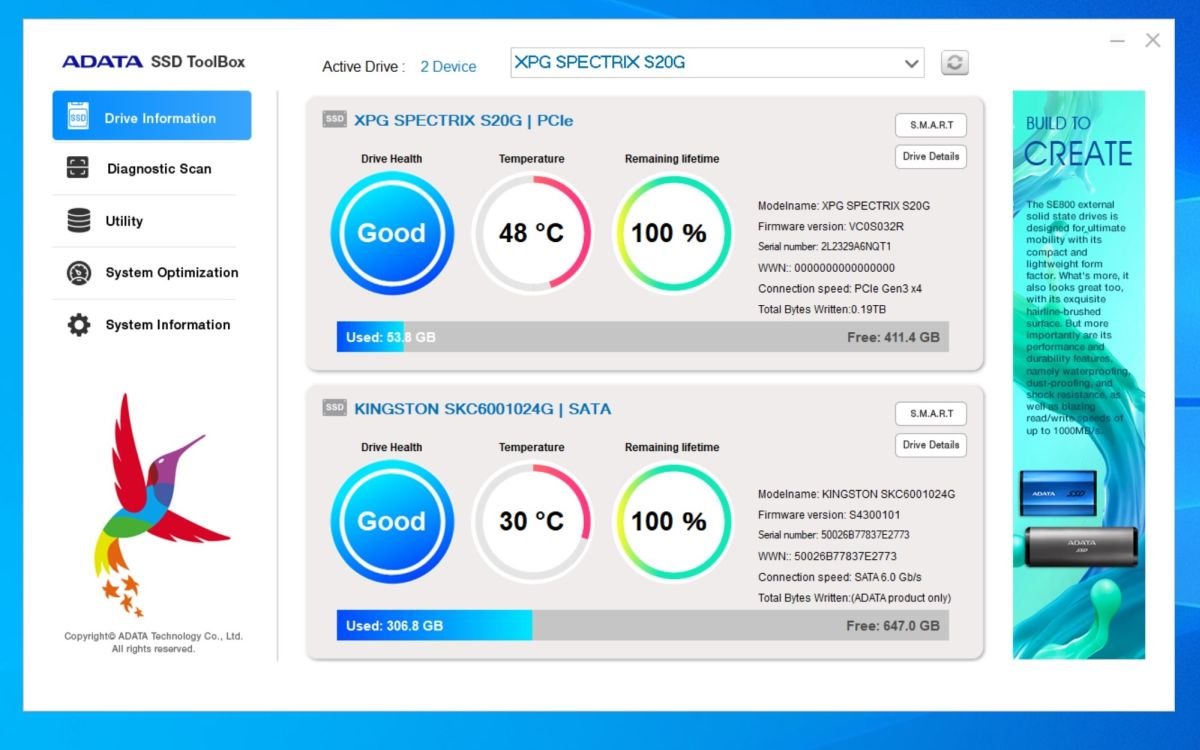Click the Utility database stack icon
Viewport: 1200px width, 750px height.
78,221
